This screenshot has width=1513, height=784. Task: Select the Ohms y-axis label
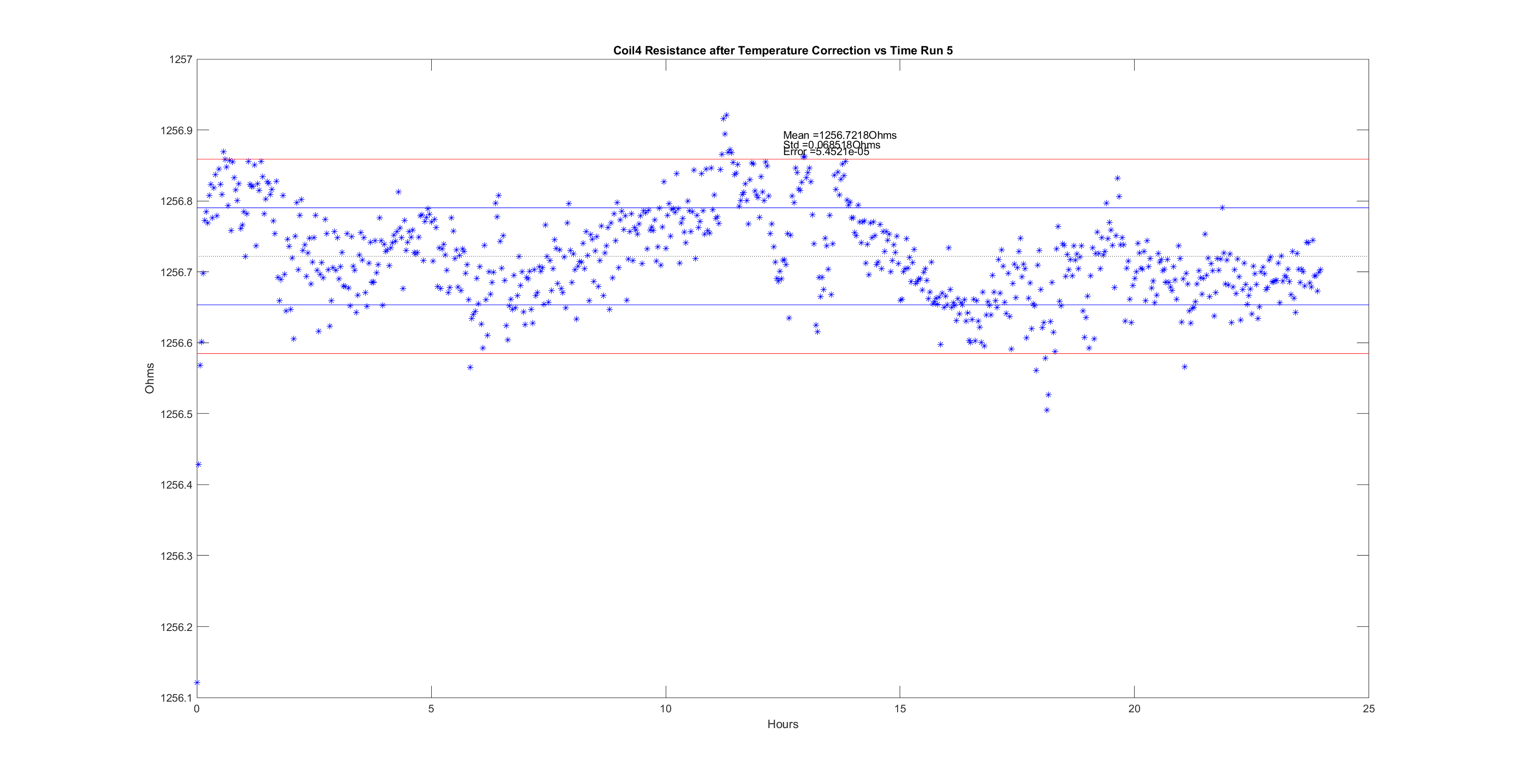coord(150,378)
